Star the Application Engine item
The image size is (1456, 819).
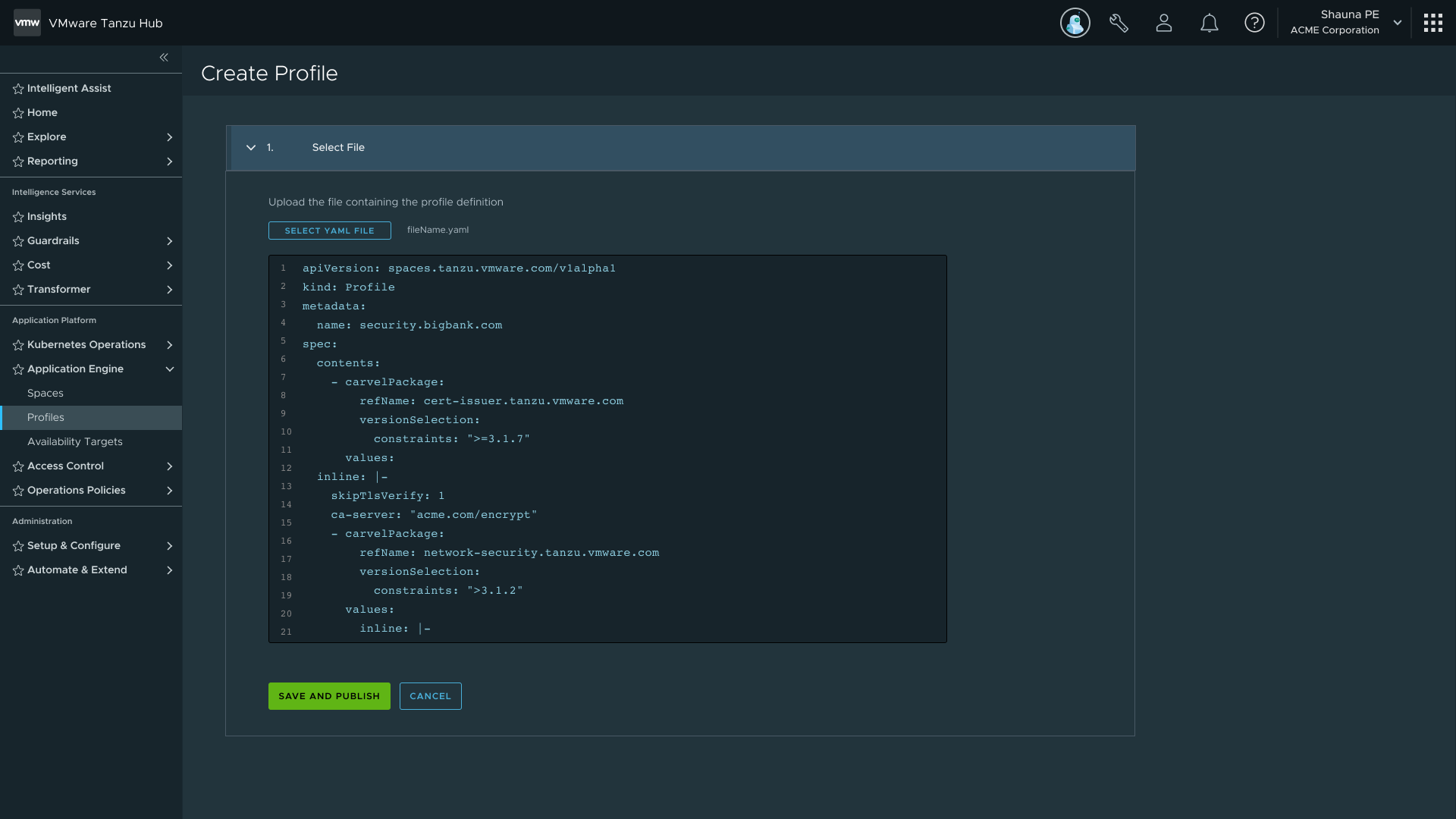tap(18, 369)
